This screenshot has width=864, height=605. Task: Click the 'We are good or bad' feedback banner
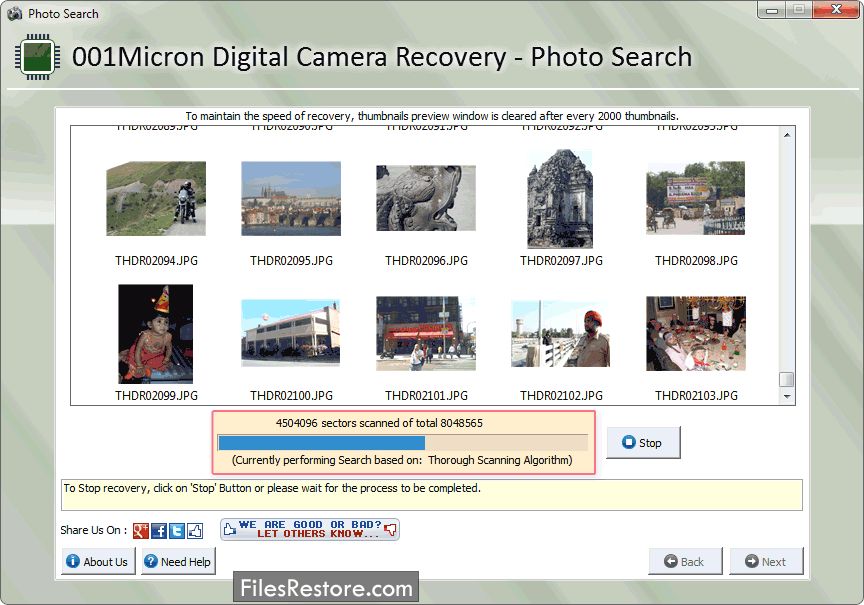[x=310, y=530]
